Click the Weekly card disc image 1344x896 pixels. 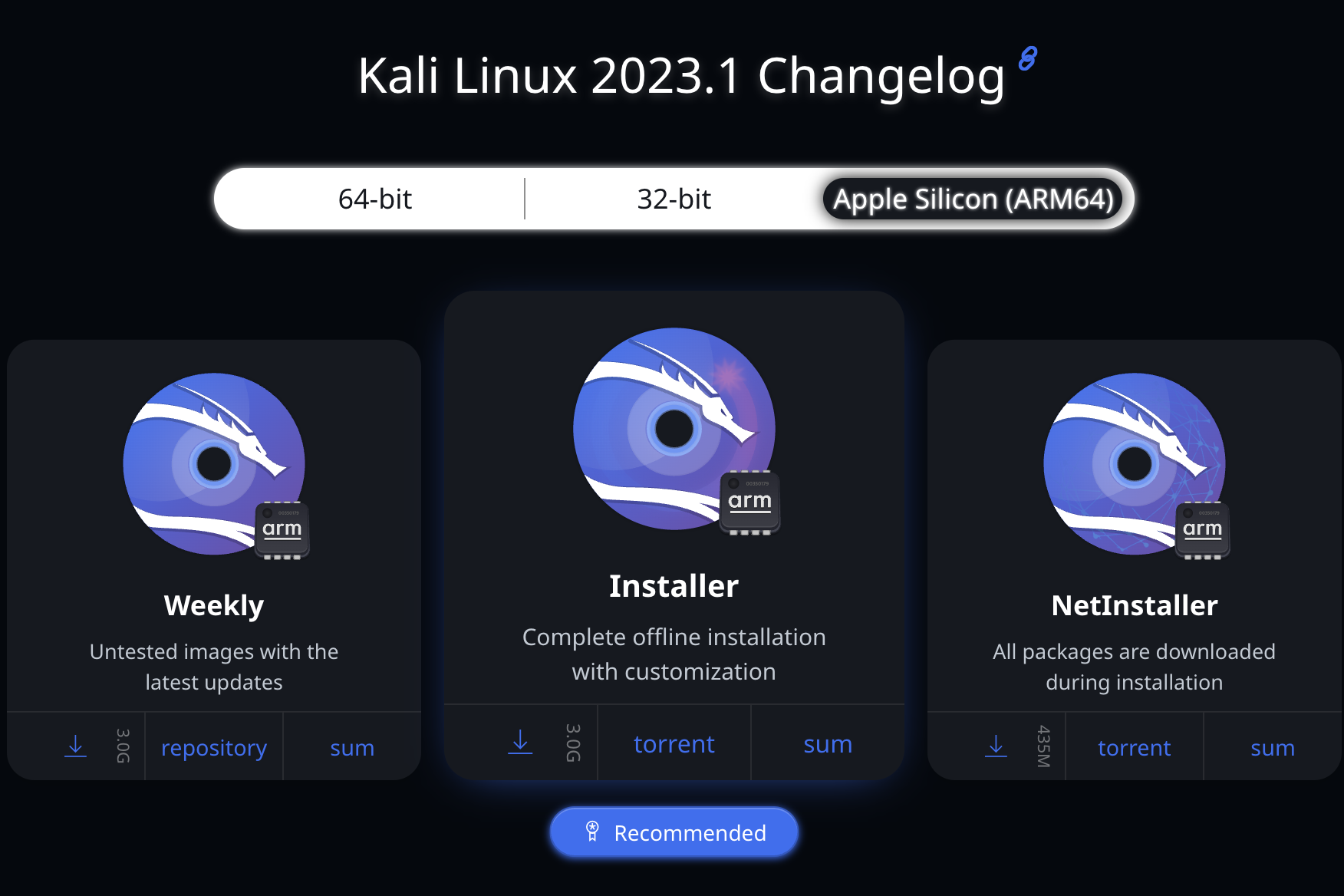pyautogui.click(x=214, y=463)
